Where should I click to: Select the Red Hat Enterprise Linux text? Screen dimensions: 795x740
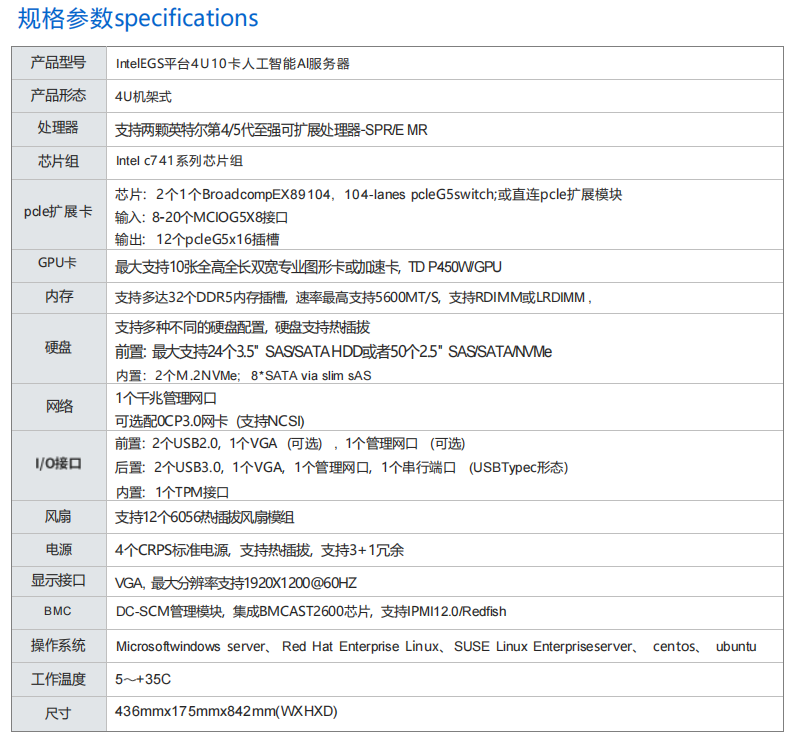pos(360,646)
